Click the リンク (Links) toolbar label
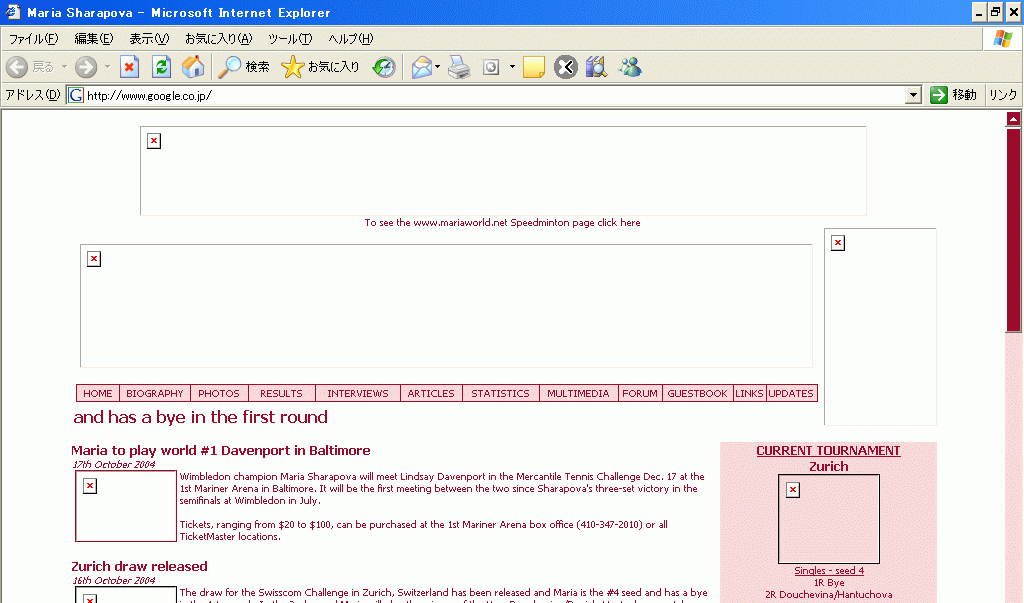 click(1003, 95)
